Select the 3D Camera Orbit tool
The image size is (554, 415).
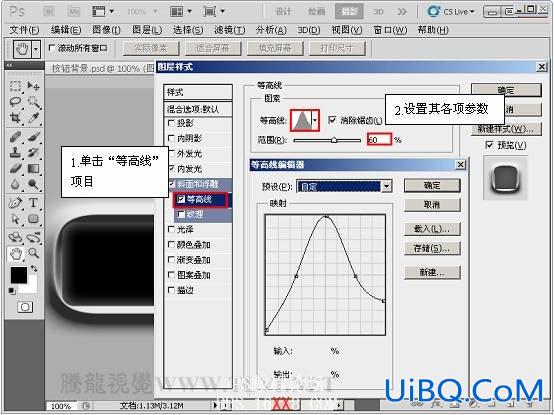pyautogui.click(x=34, y=237)
